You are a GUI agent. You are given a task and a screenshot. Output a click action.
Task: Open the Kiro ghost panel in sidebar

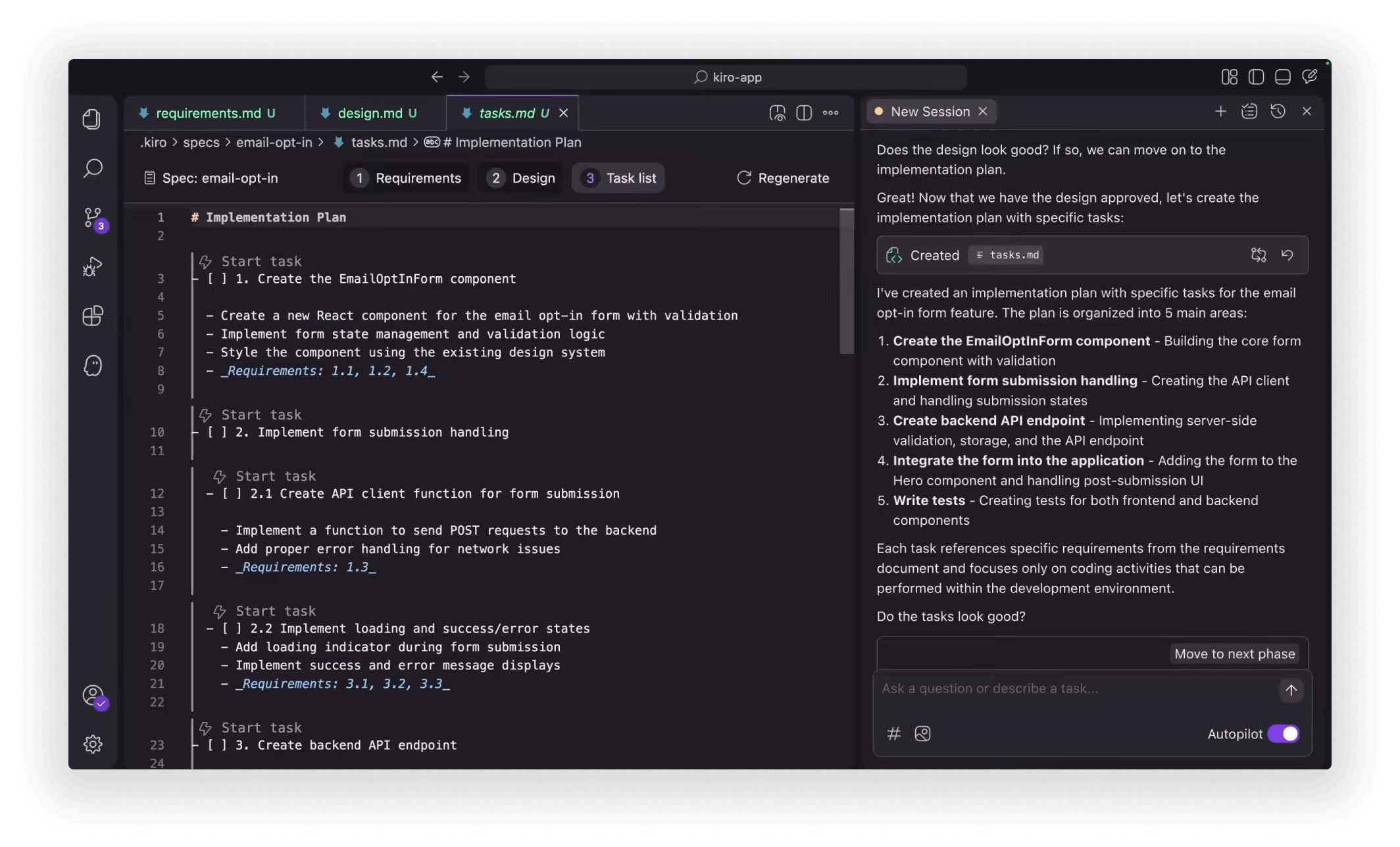(93, 366)
